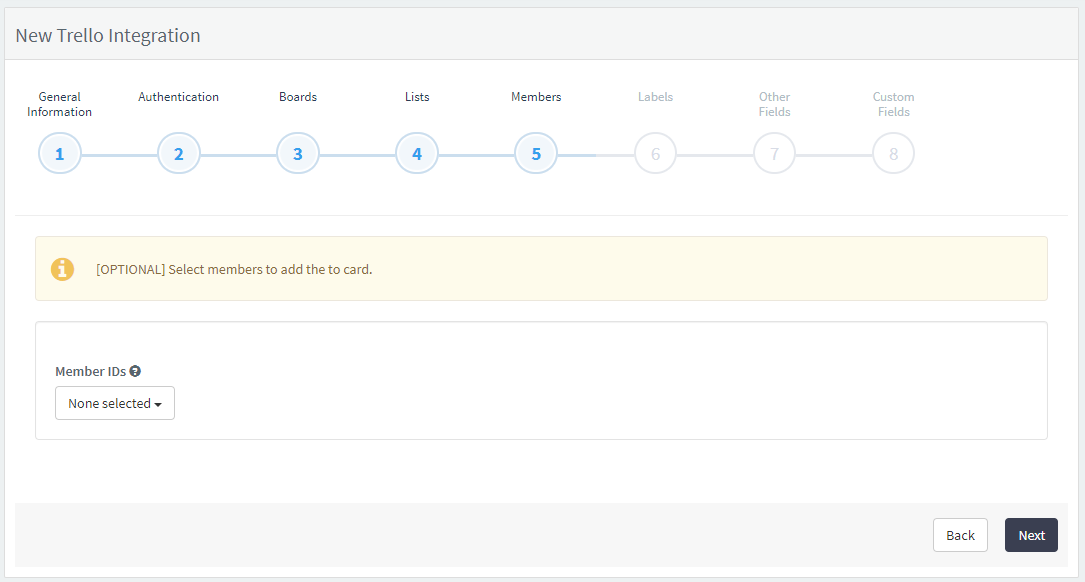Jump to step 2 Authentication circle
Viewport: 1085px width, 582px height.
click(179, 154)
